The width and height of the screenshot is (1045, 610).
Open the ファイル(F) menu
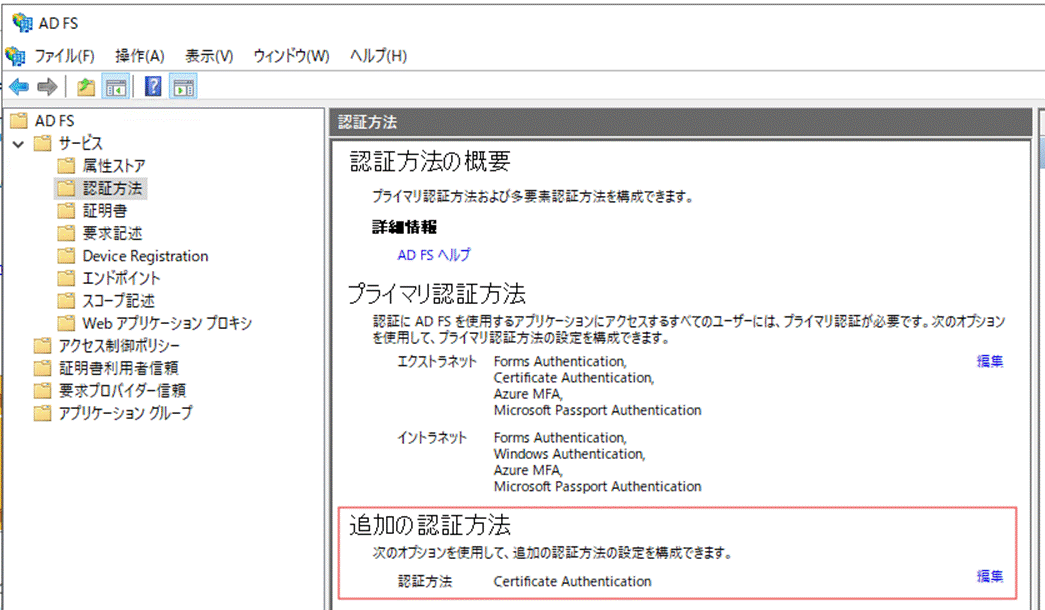coord(65,56)
